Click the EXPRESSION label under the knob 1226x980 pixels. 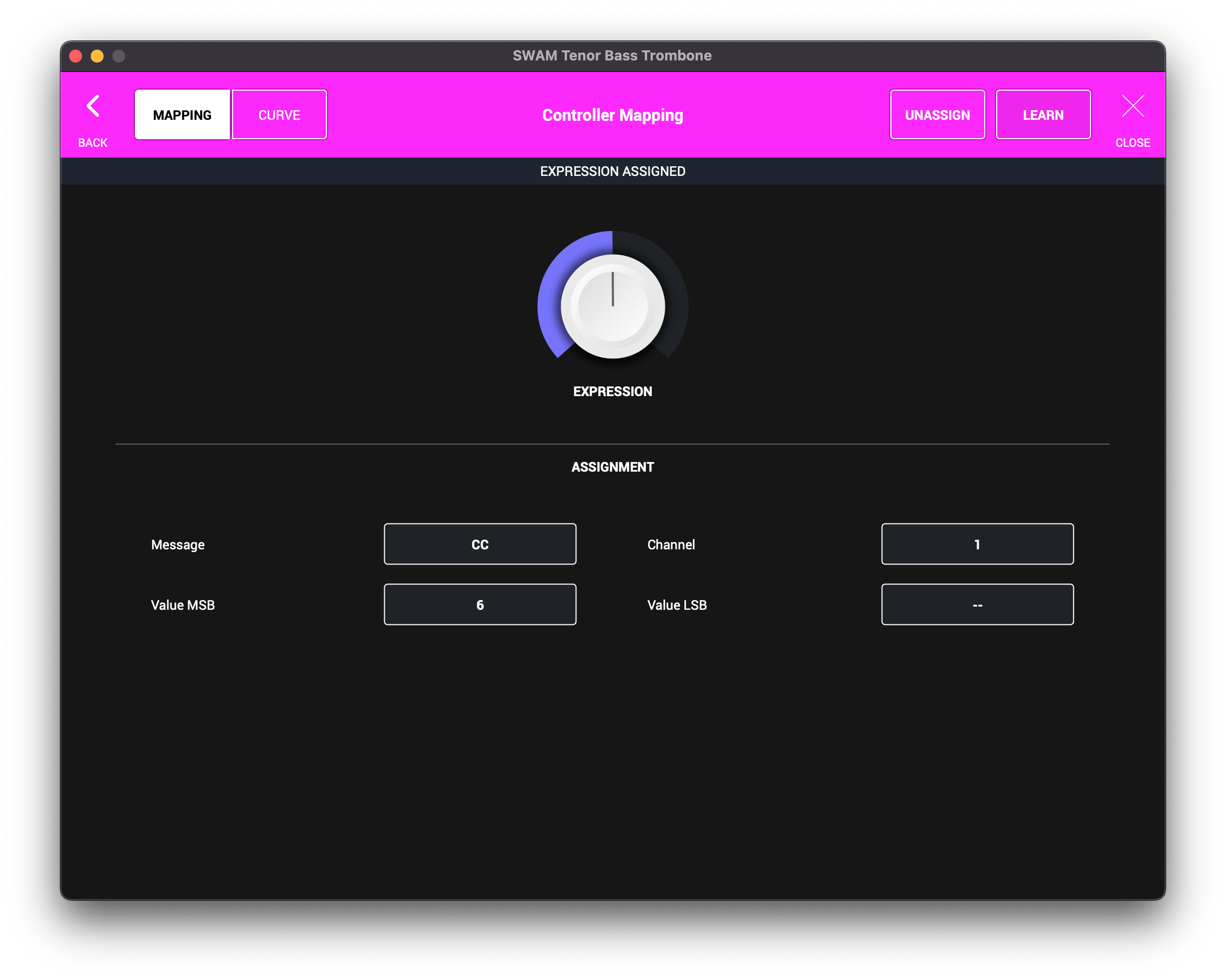612,391
